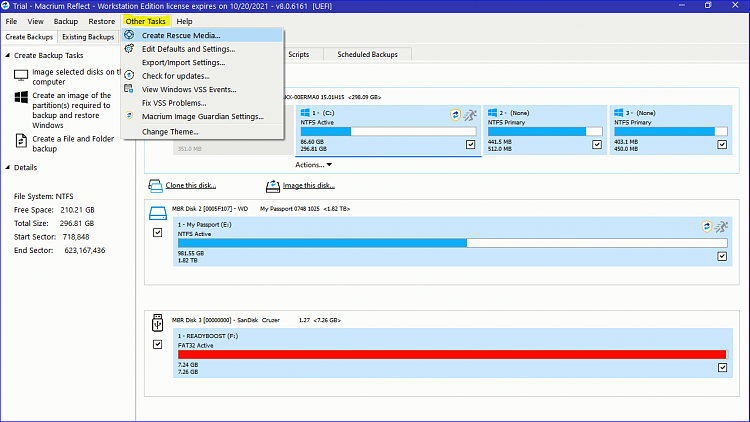Open the Scripts tab
The height and width of the screenshot is (422, 750).
click(x=298, y=55)
